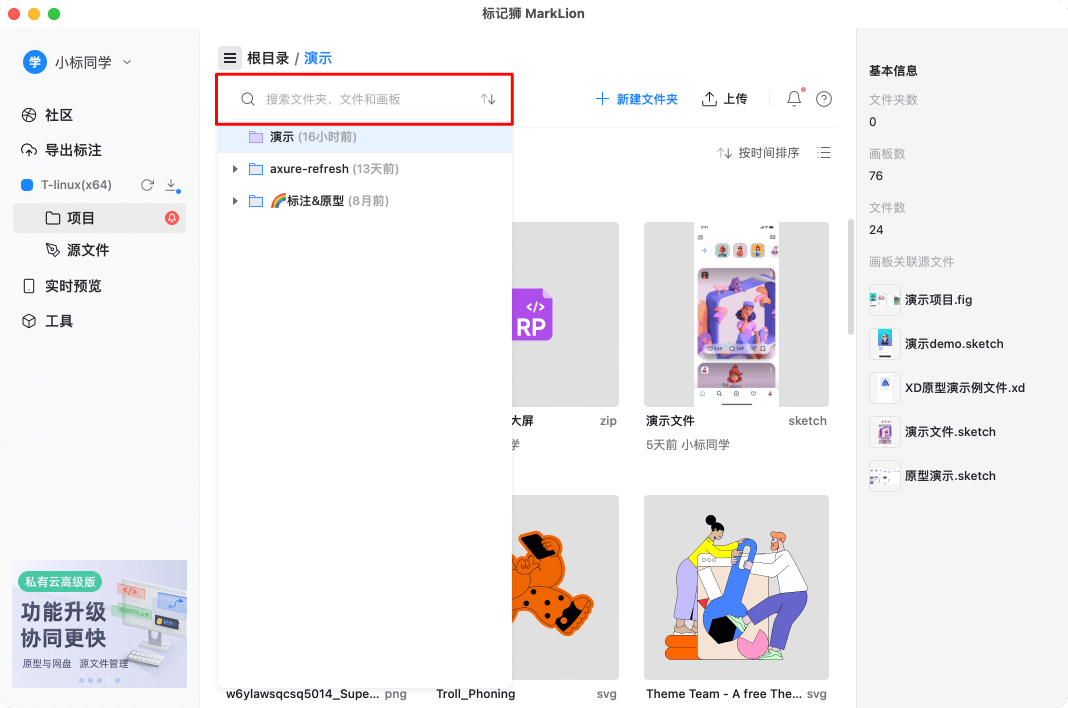Open 演示文件 sketch thumbnail
Viewport: 1068px width, 708px height.
(x=736, y=314)
